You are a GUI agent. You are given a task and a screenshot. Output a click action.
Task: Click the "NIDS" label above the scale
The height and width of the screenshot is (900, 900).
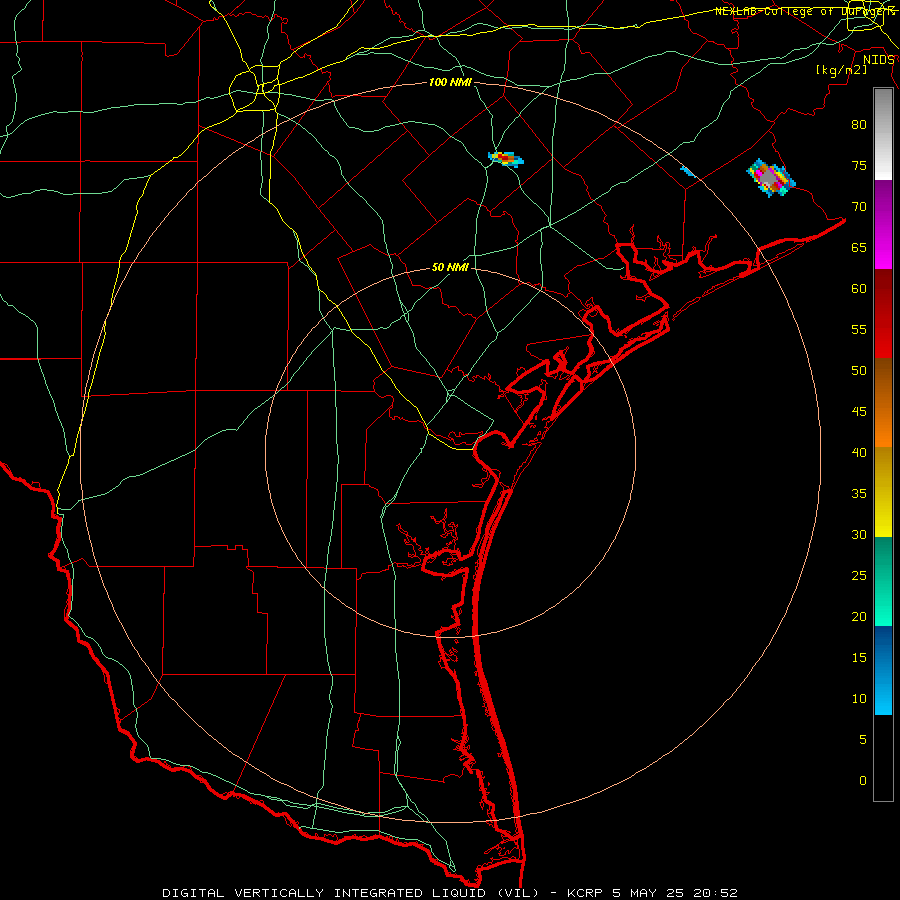879,60
